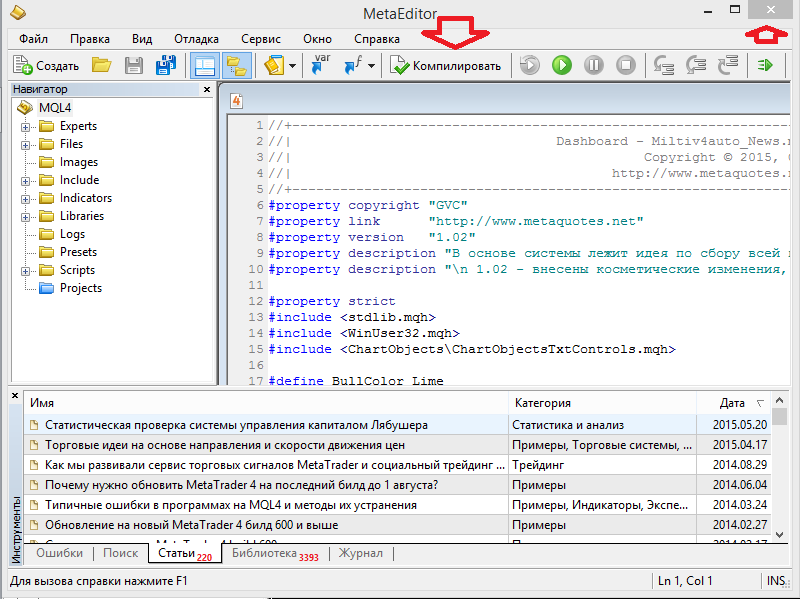Click the function list f icon

click(x=353, y=65)
